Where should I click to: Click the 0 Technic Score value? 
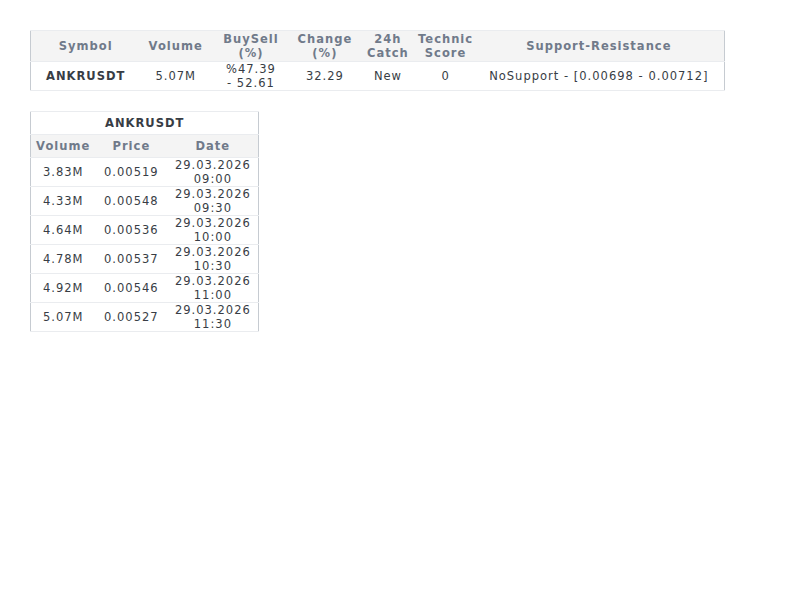(x=445, y=76)
